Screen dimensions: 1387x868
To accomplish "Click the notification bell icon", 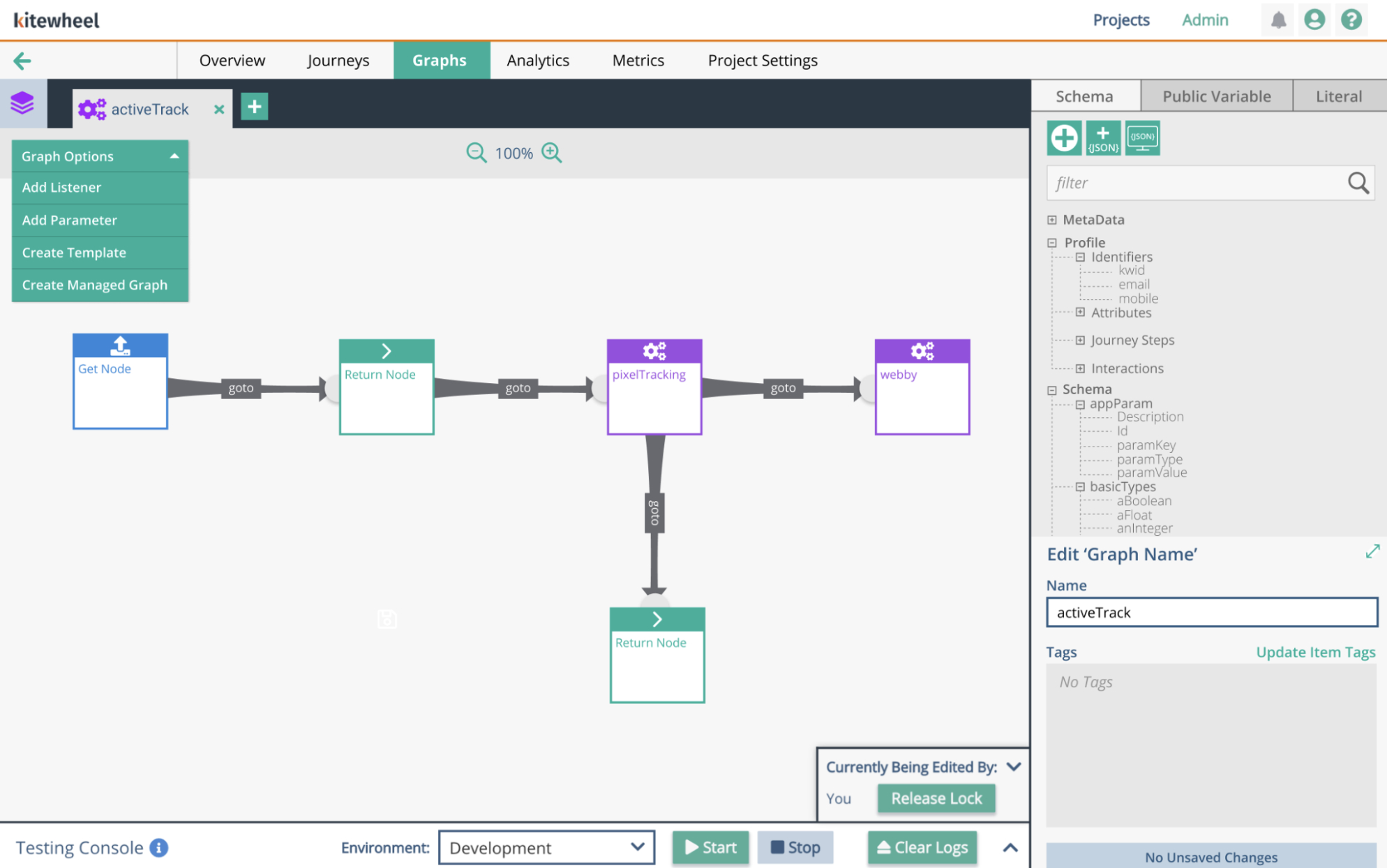I will [x=1278, y=20].
